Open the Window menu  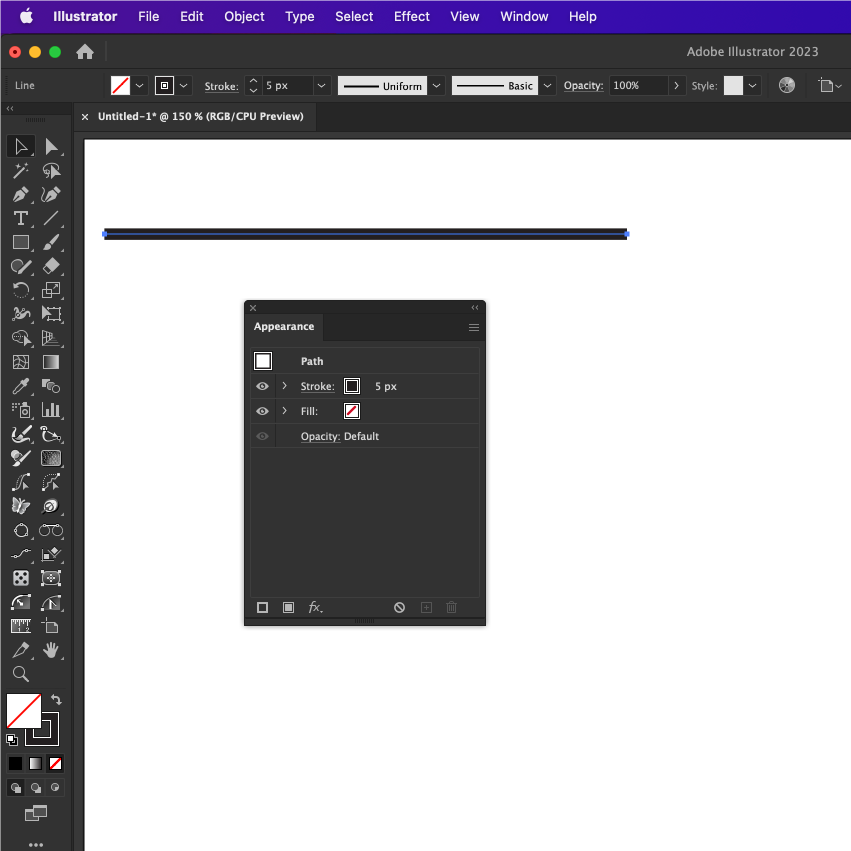[524, 17]
